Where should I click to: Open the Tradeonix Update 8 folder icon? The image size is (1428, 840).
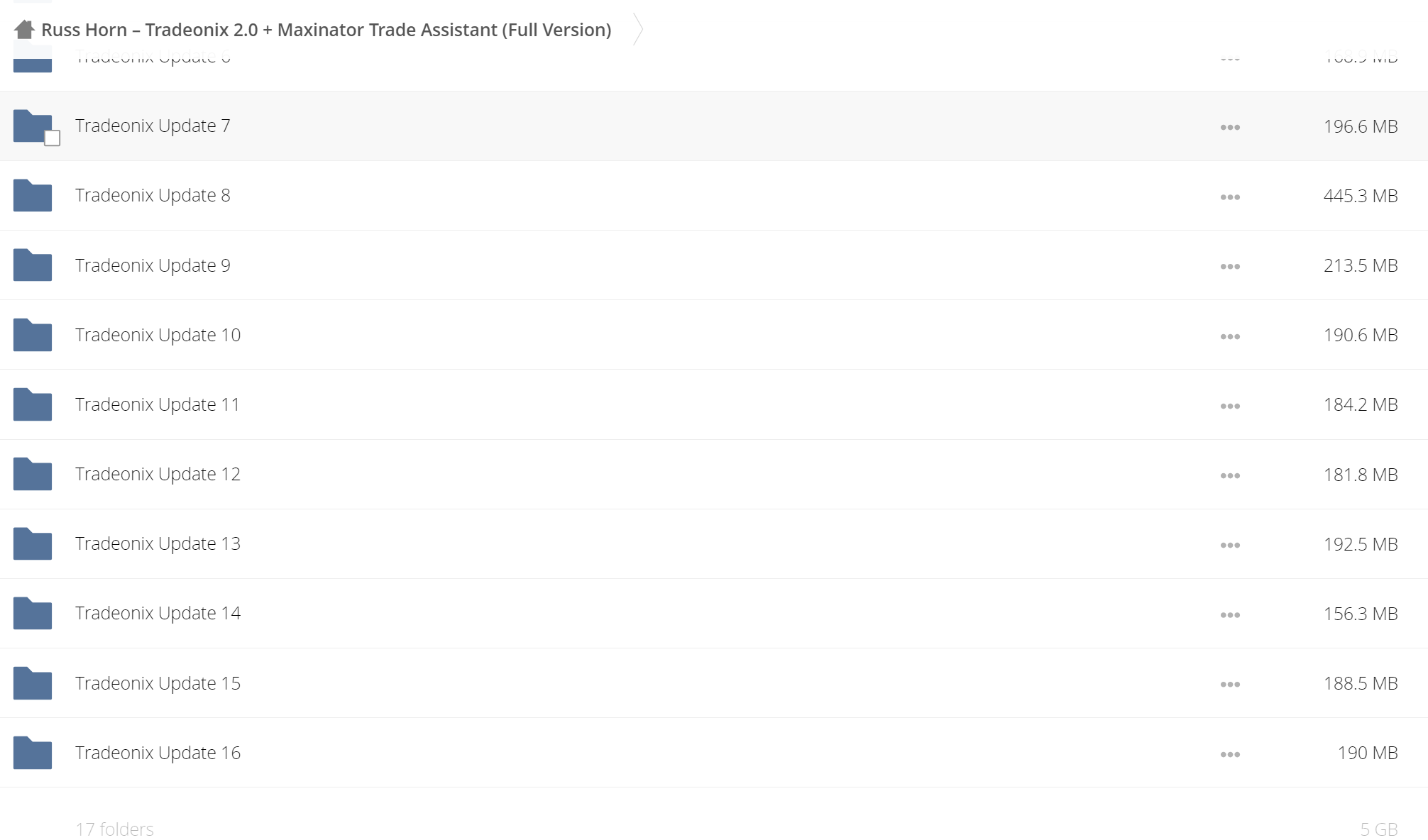click(33, 196)
